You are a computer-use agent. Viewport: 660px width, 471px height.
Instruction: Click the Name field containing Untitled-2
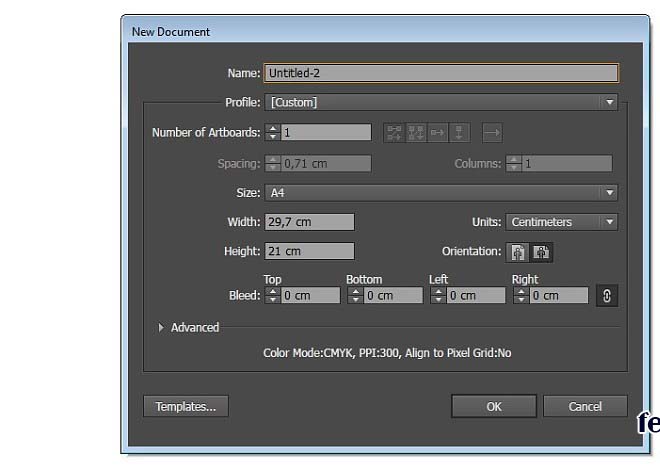point(441,73)
